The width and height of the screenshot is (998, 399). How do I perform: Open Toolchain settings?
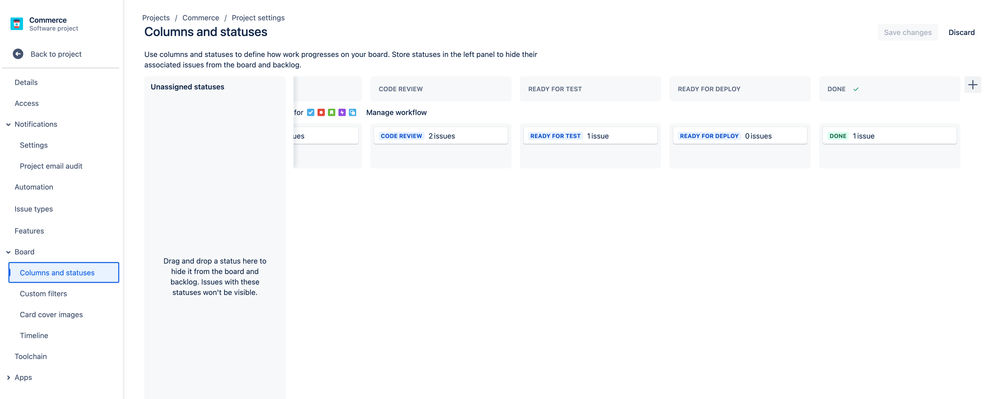31,356
